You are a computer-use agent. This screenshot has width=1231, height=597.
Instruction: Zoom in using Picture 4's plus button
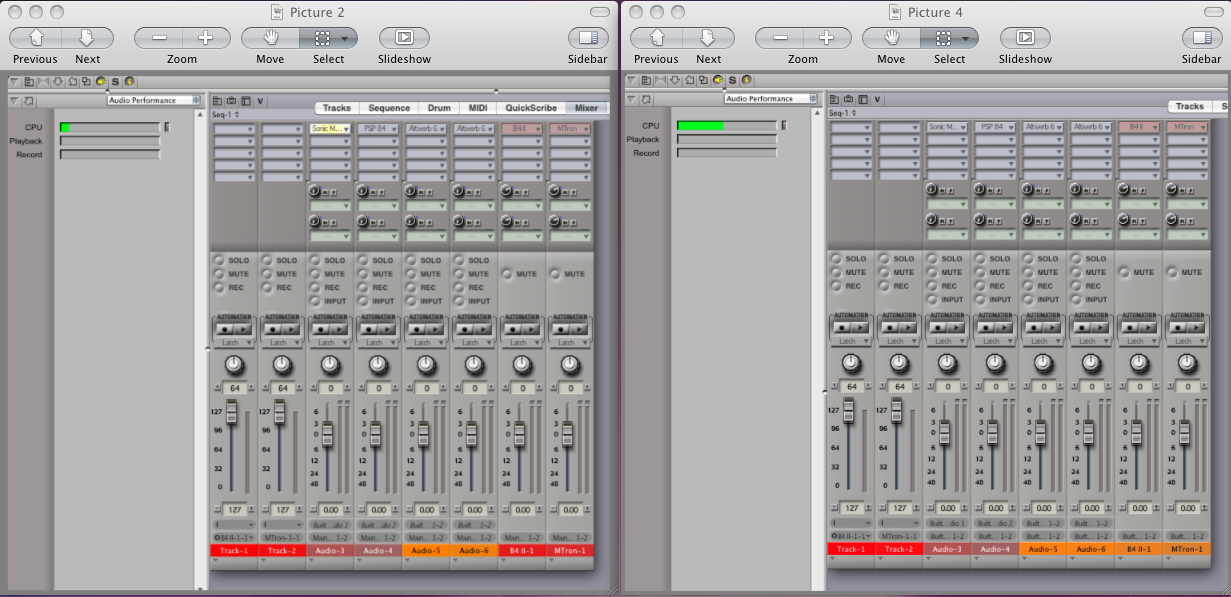click(x=828, y=38)
